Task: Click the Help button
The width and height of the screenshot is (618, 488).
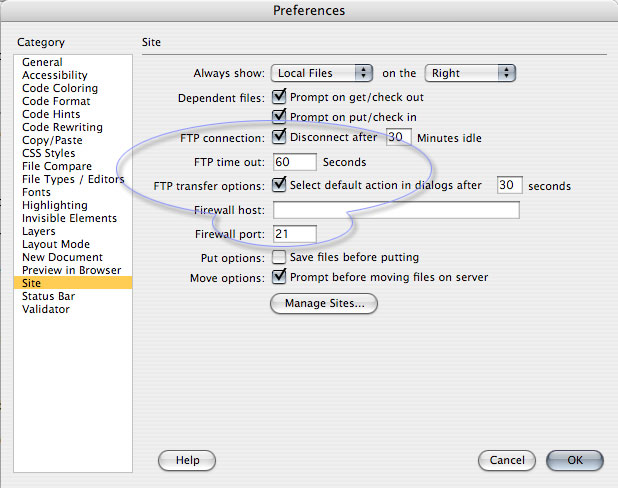Action: pyautogui.click(x=187, y=460)
